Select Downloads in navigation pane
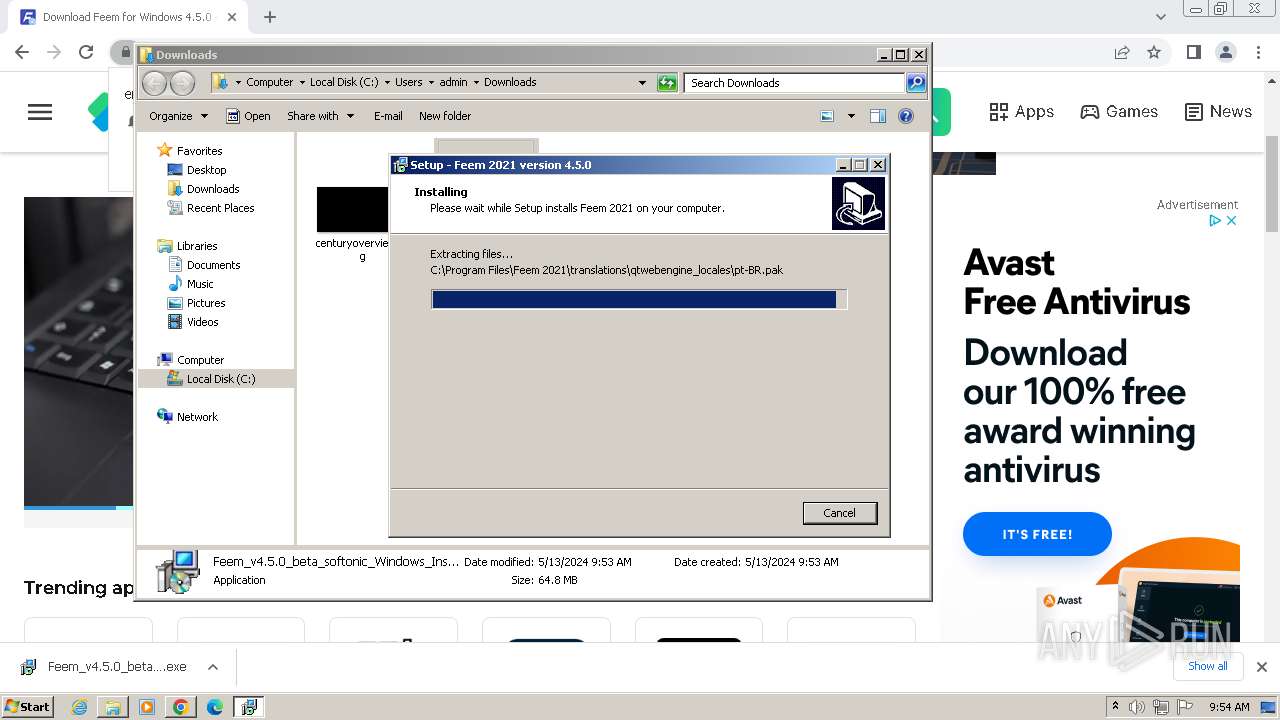 tap(213, 189)
